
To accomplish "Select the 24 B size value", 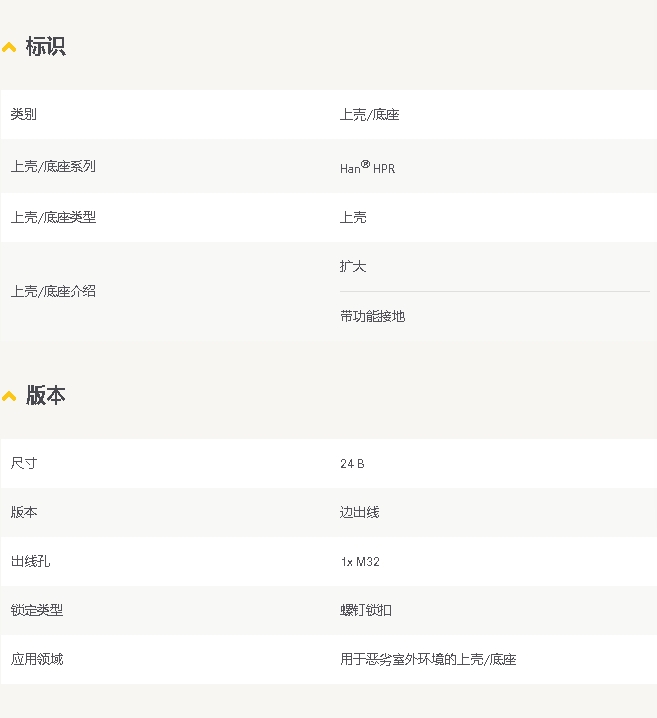I will click(352, 464).
